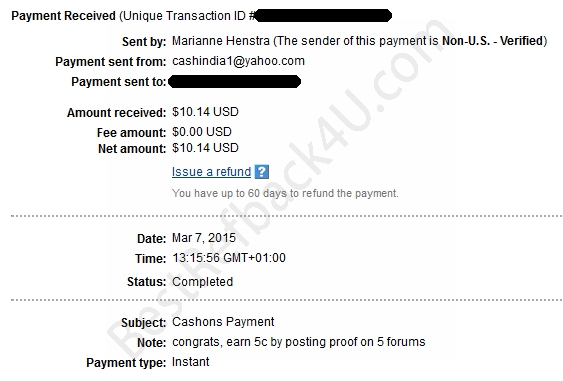Screen dimensions: 563x381
Task: Click the date Mar 7, 2015
Action: tap(204, 238)
